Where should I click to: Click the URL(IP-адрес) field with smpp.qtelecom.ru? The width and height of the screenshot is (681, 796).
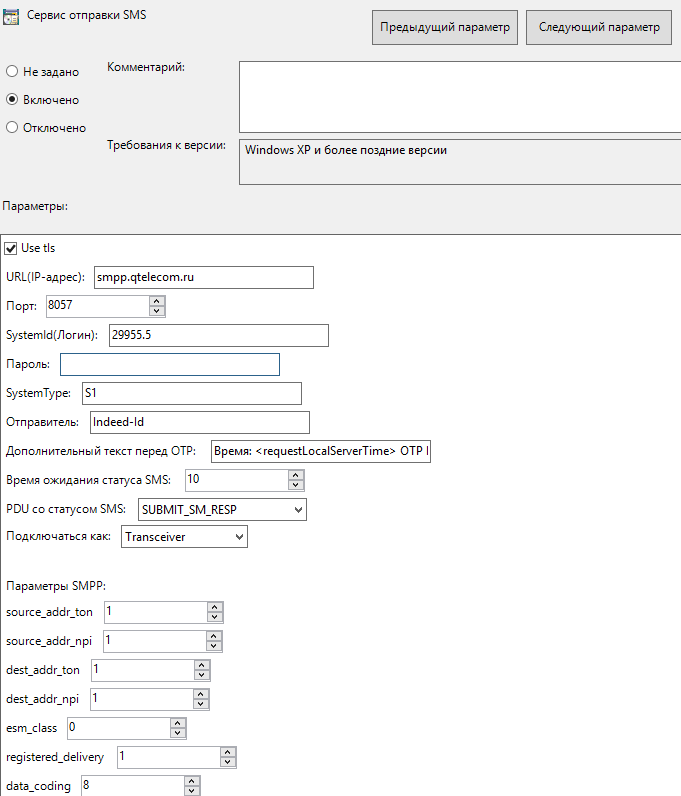point(203,277)
